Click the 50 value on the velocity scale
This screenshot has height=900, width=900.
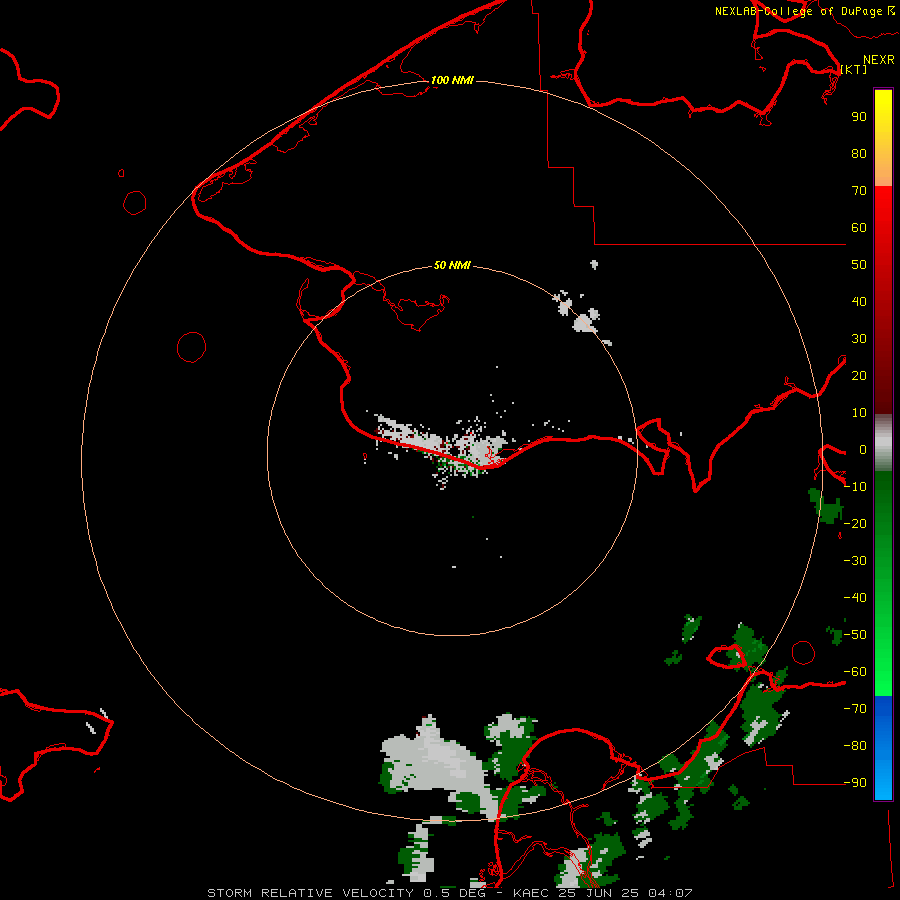pos(859,265)
